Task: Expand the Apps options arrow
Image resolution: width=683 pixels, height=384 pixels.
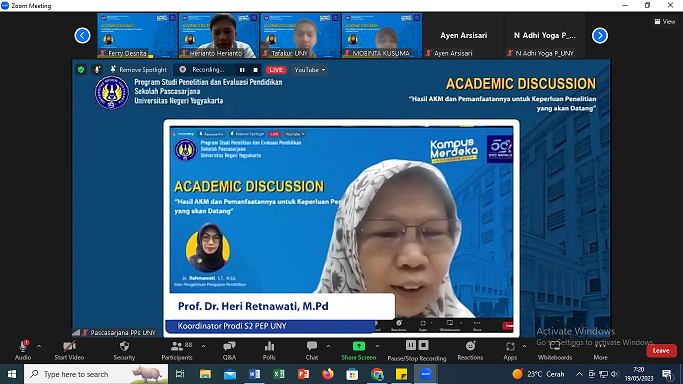Action: coord(524,347)
